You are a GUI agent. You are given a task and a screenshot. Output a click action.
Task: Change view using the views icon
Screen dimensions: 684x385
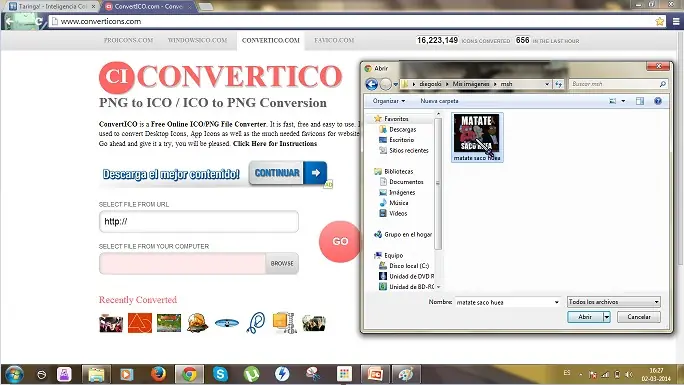tap(612, 101)
